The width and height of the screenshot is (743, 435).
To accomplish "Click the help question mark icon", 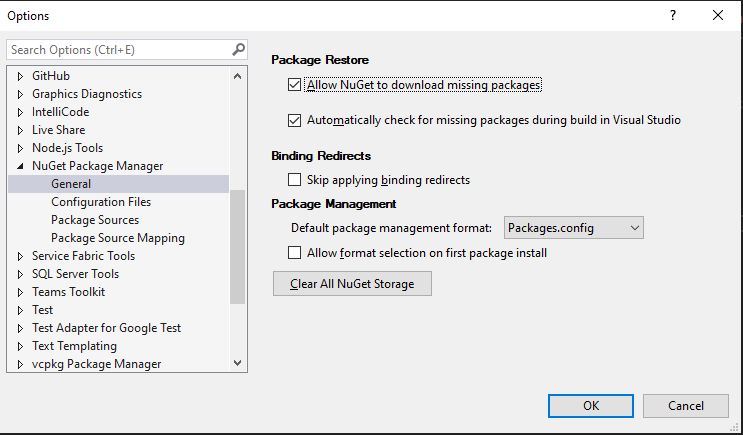I will pyautogui.click(x=672, y=15).
